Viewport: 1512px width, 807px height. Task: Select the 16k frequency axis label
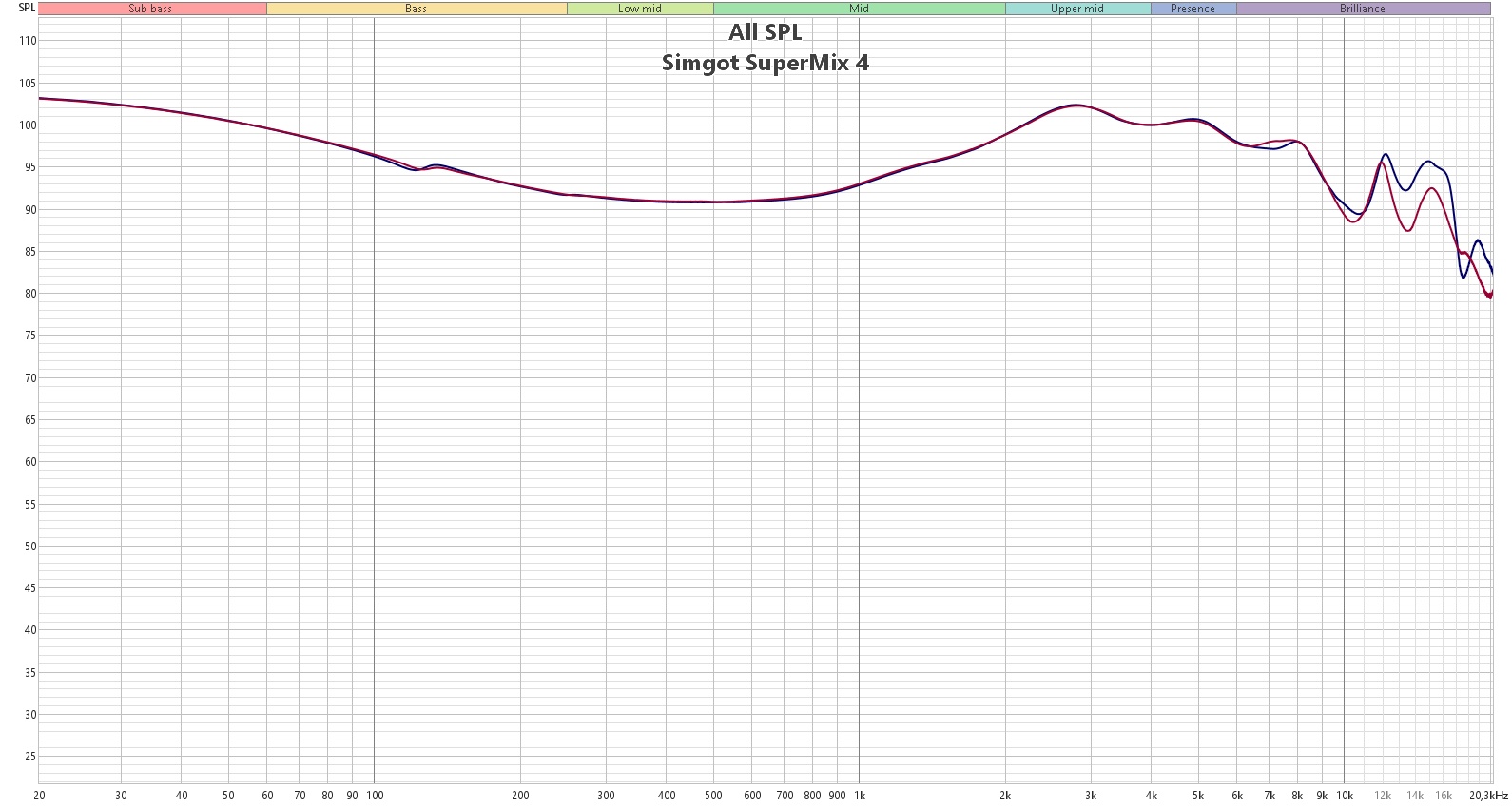pyautogui.click(x=1444, y=796)
